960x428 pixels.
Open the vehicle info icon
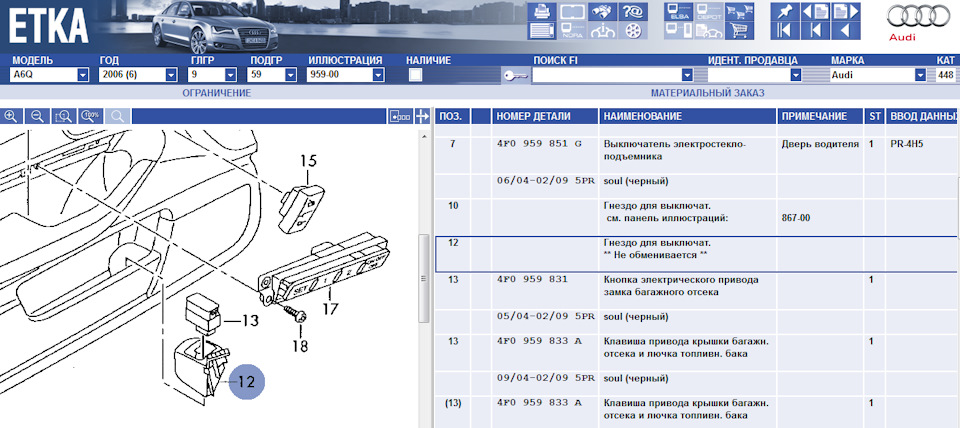coord(602,31)
